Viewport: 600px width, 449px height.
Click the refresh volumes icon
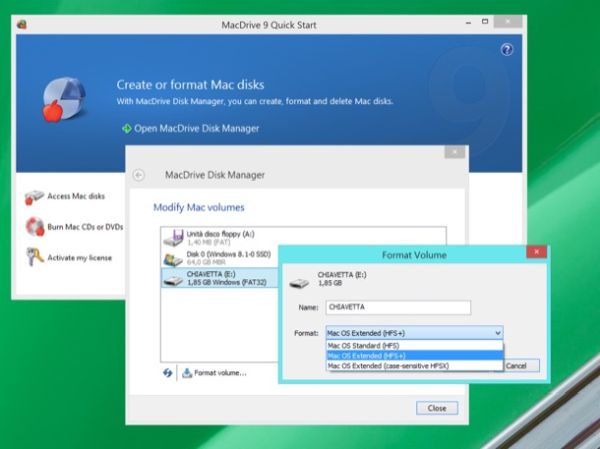tap(168, 372)
